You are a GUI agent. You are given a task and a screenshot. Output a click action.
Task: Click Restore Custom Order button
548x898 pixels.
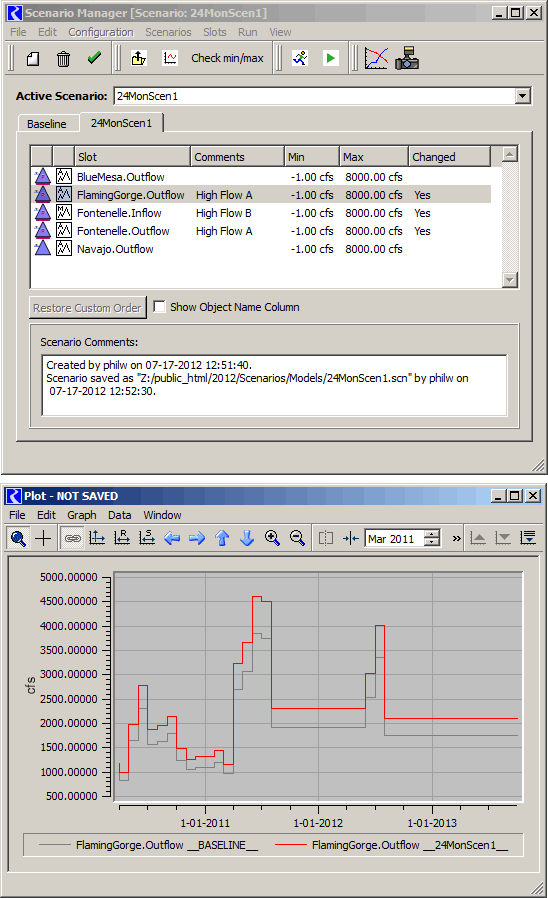88,308
